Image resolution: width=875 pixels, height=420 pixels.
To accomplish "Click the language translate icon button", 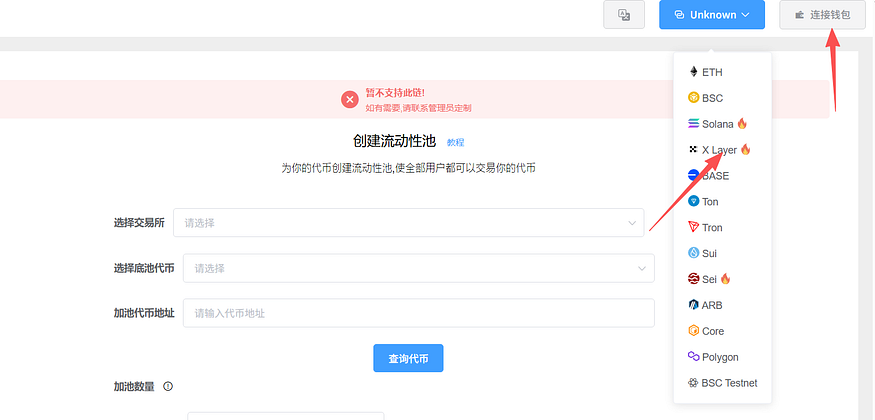I will [624, 15].
